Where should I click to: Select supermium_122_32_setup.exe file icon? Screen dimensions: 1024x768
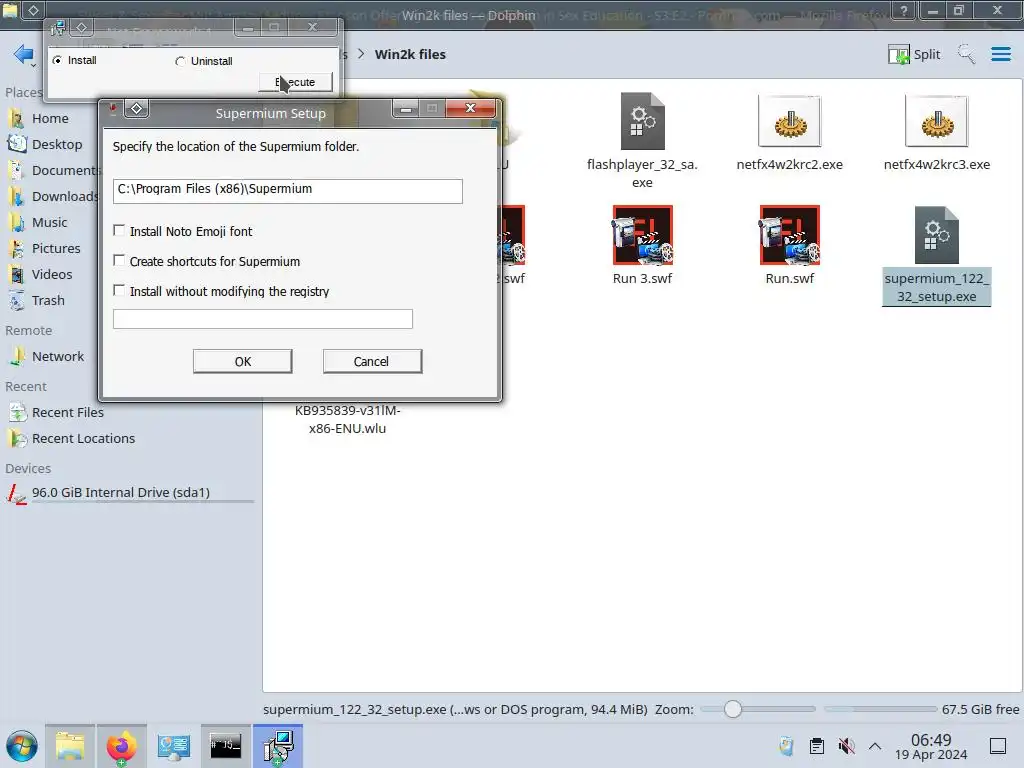(x=936, y=235)
